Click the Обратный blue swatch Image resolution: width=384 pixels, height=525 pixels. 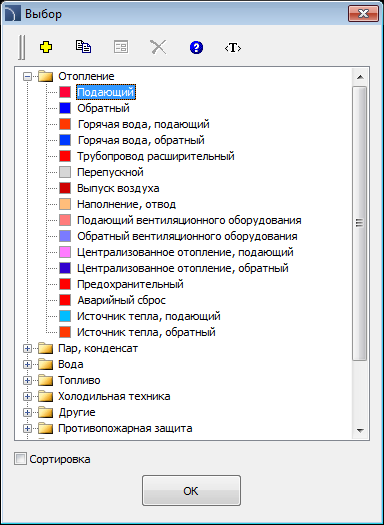point(65,108)
